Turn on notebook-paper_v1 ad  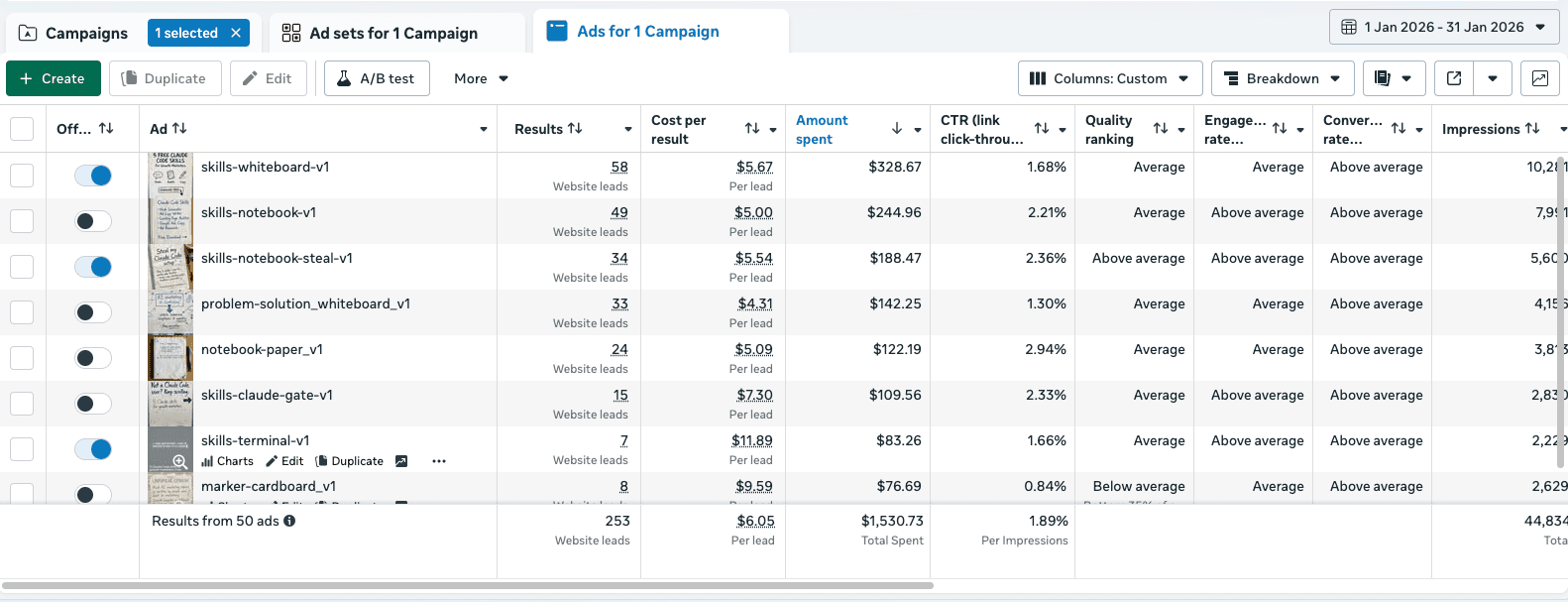pos(93,358)
